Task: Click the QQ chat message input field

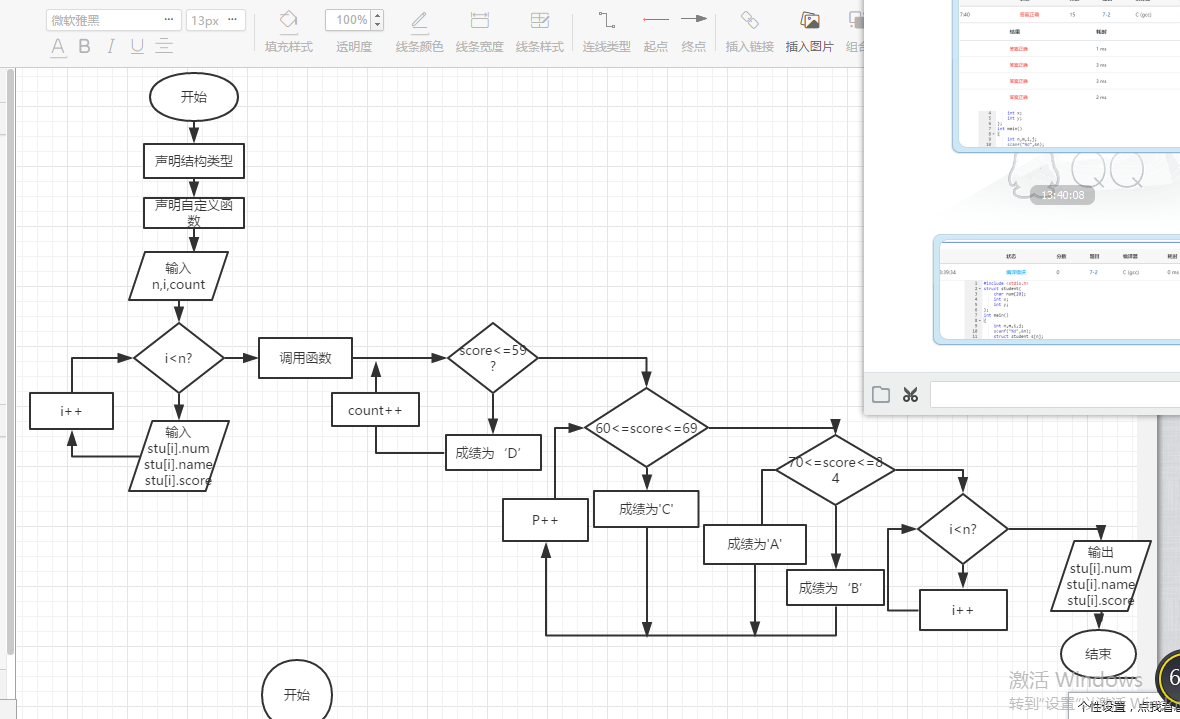Action: tap(1055, 395)
